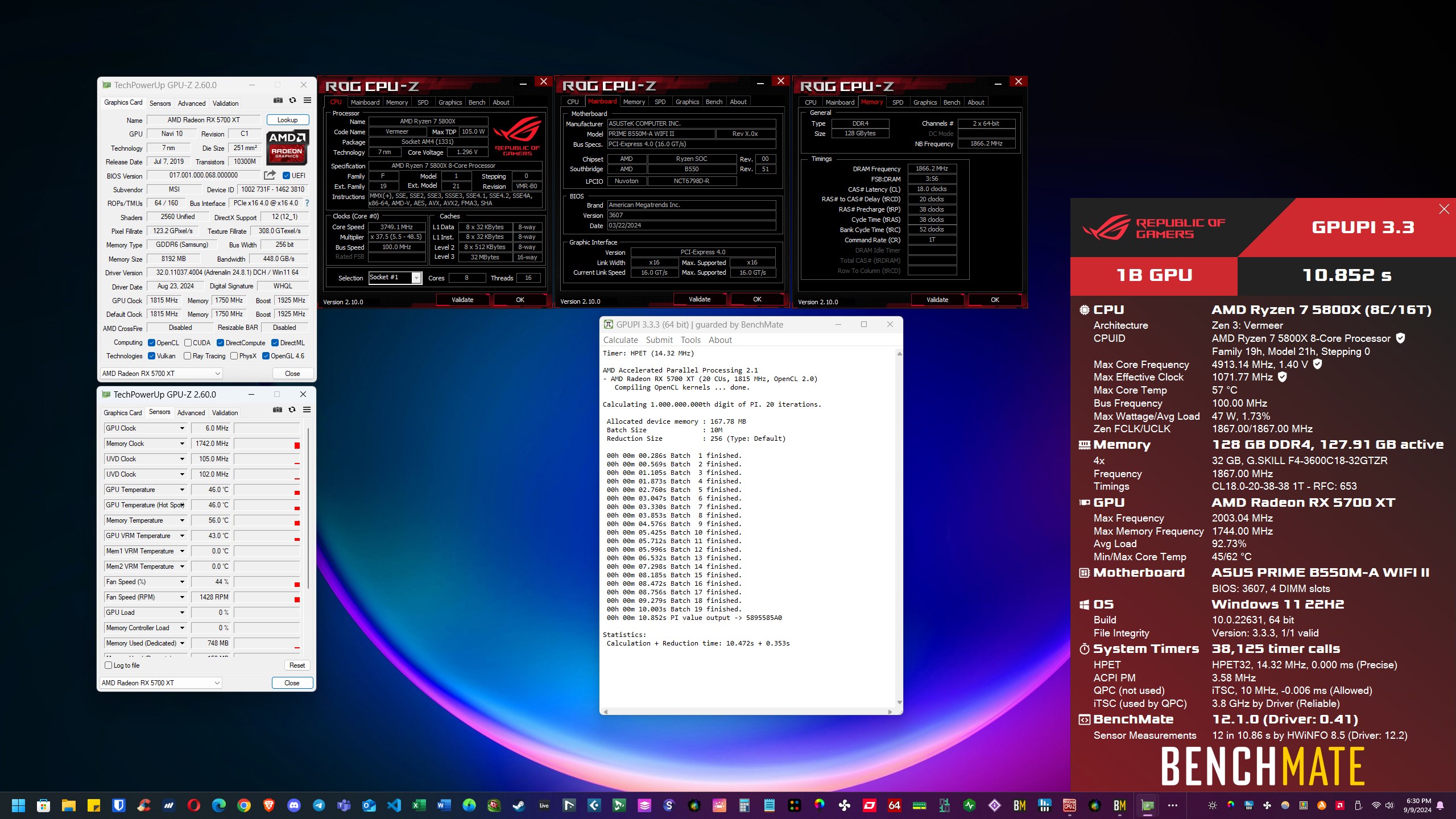Viewport: 1456px width, 819px height.
Task: Open Opera browser from the taskbar
Action: coord(194,805)
